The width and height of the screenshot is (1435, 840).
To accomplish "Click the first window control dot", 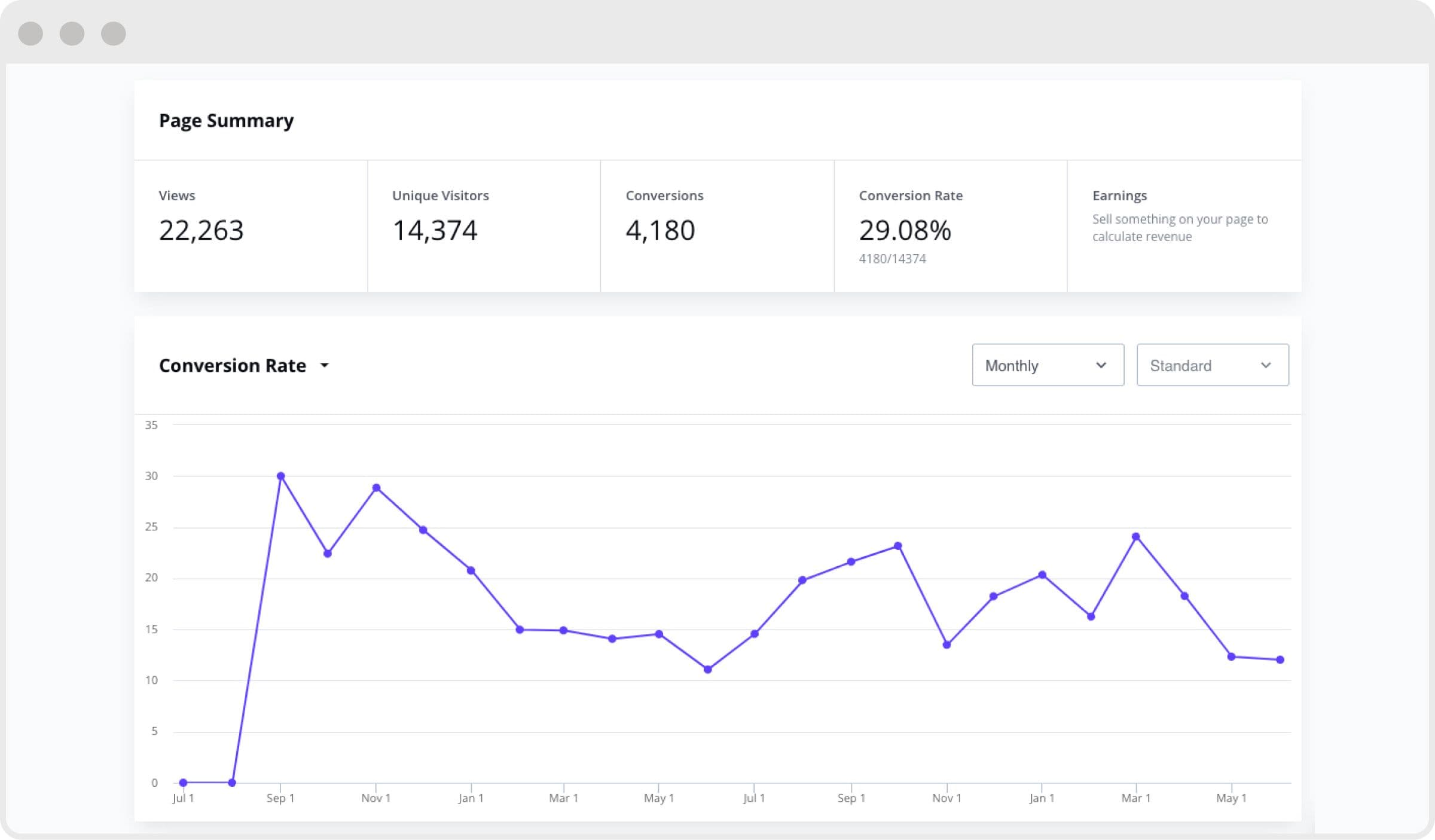I will 30,33.
